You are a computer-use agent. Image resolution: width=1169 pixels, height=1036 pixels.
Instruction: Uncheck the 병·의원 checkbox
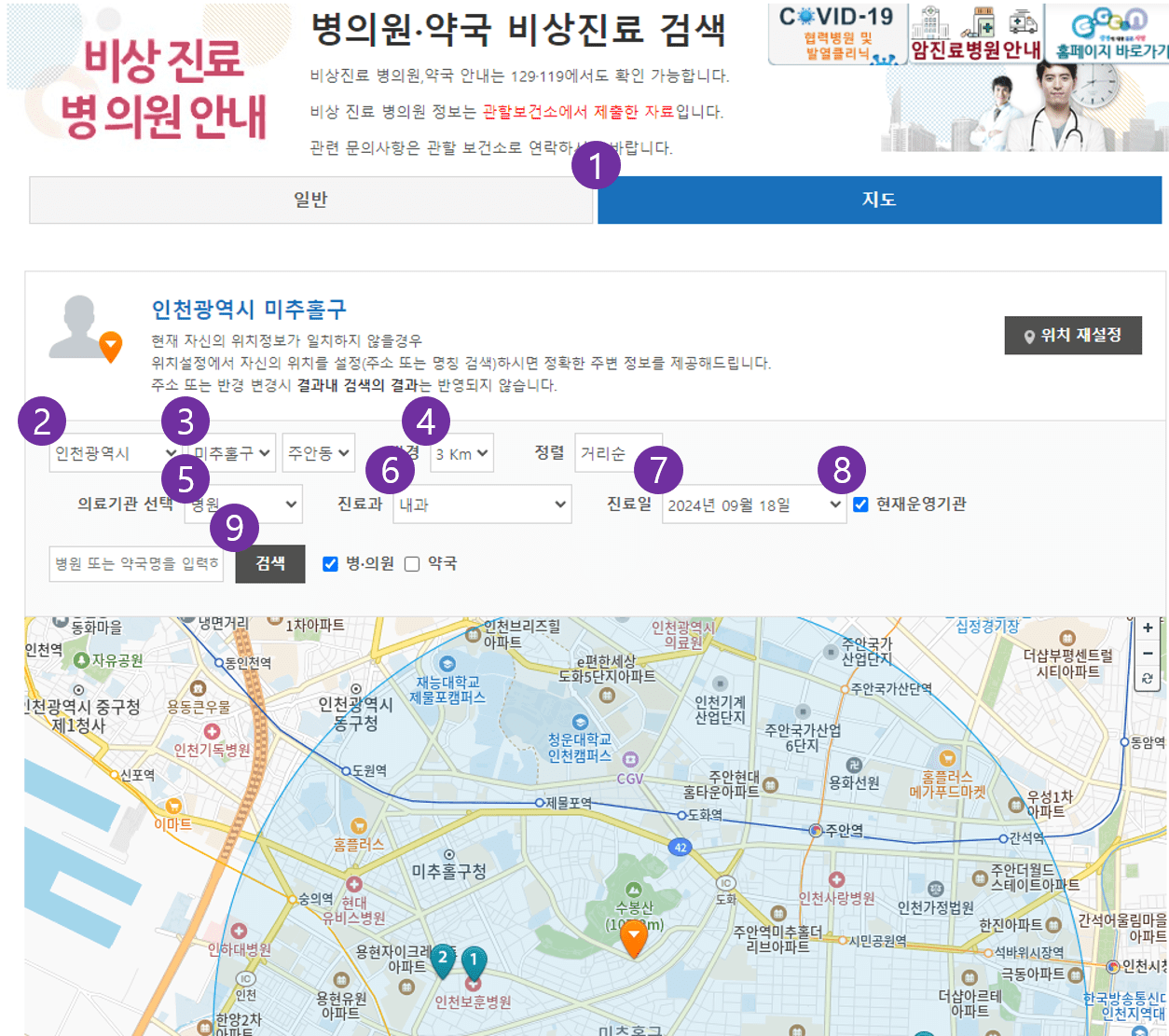point(331,563)
